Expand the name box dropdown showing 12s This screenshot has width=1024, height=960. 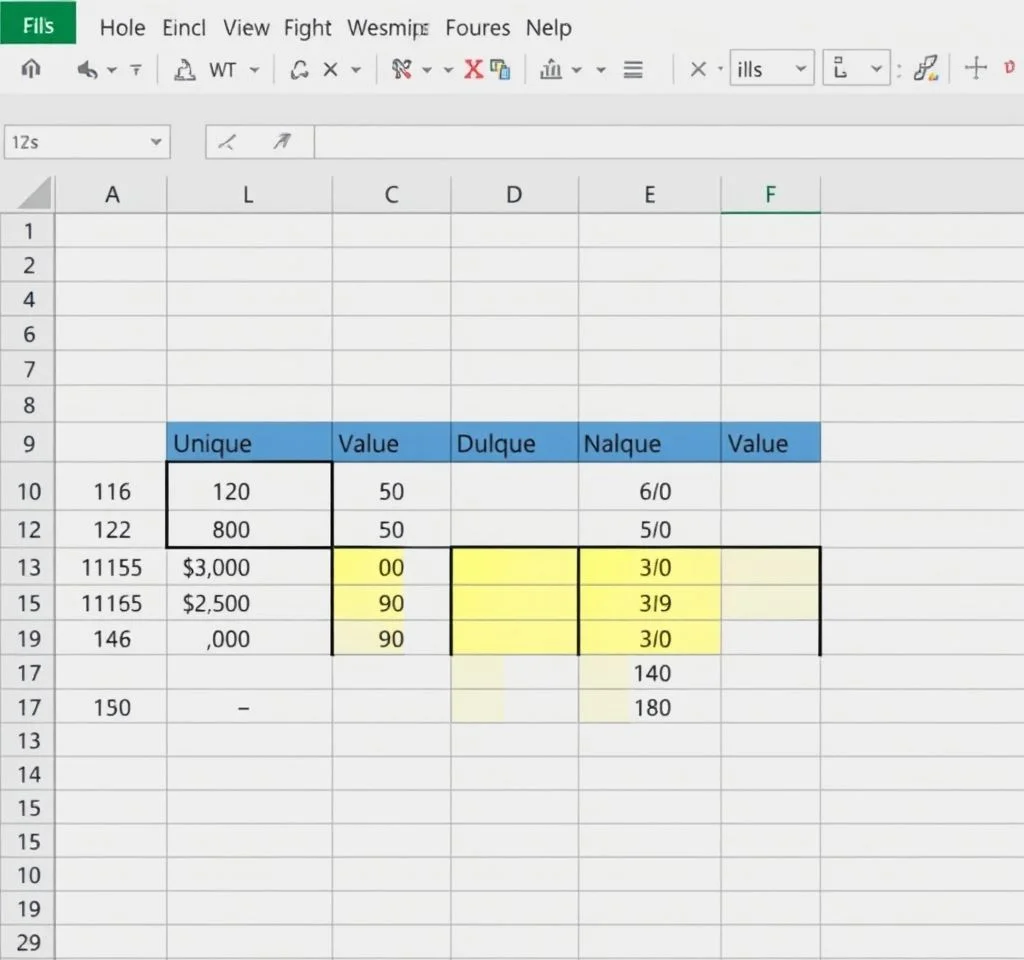coord(156,142)
